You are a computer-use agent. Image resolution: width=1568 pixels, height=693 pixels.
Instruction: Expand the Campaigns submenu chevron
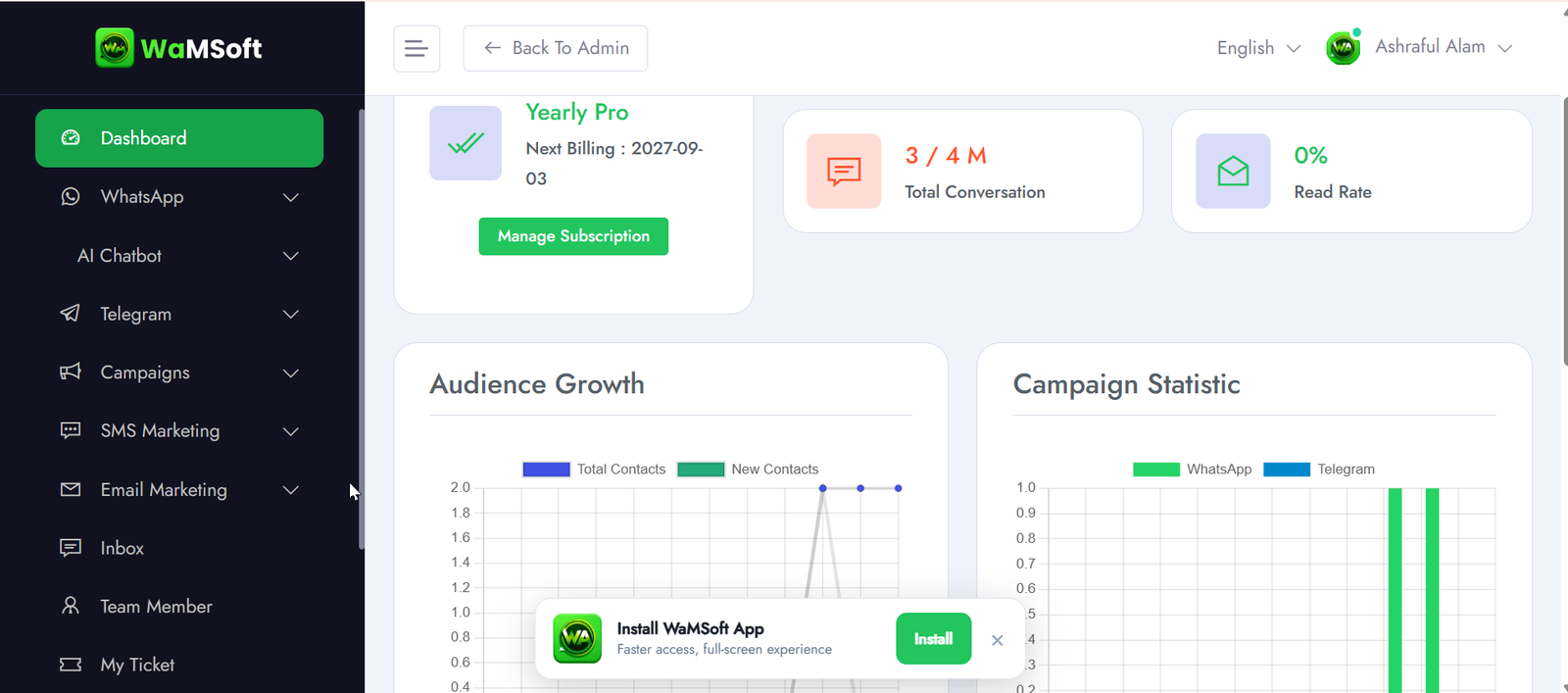(x=291, y=372)
